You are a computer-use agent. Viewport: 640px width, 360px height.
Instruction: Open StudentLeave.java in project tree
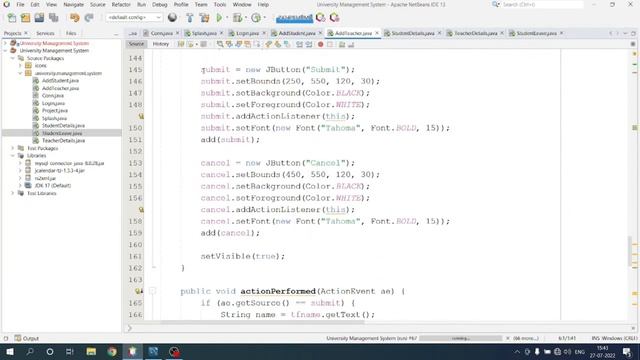click(x=62, y=133)
